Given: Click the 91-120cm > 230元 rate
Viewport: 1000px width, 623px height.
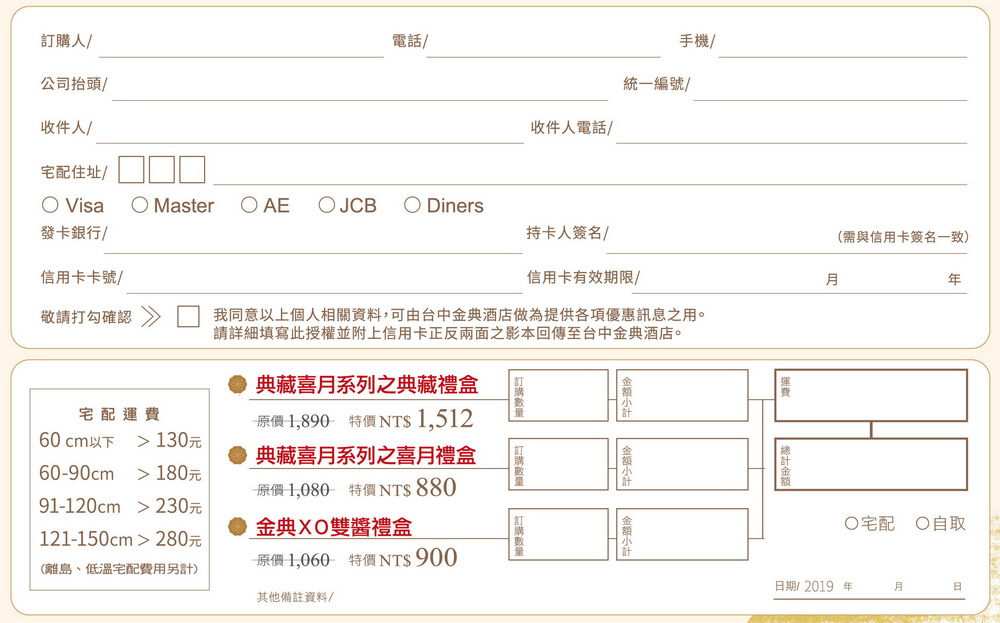Looking at the screenshot, I should [x=120, y=506].
